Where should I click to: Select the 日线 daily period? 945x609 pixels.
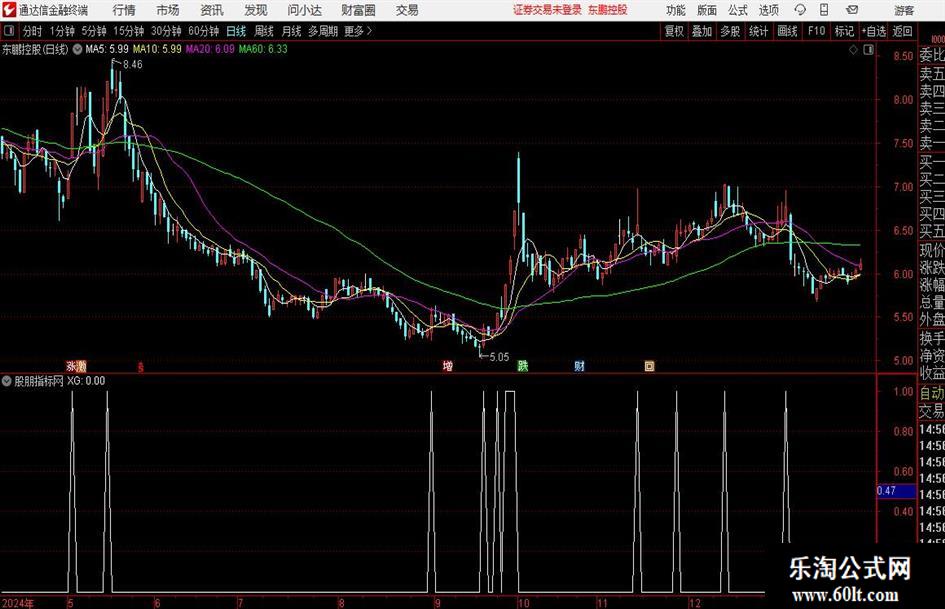[236, 31]
